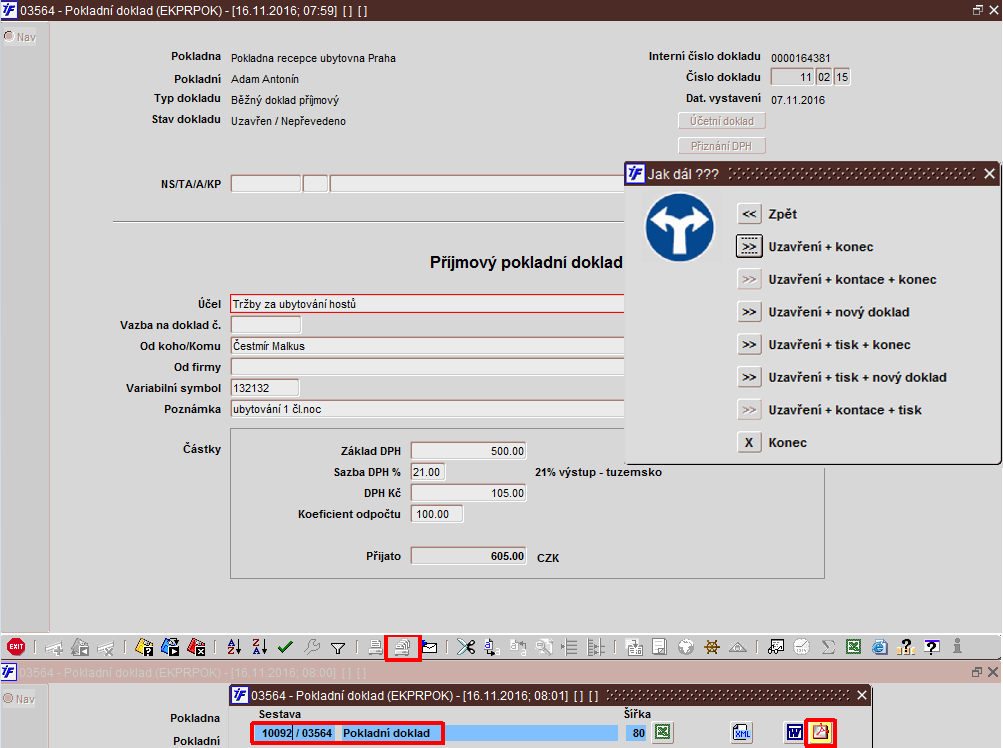
Task: Click the green checkmark confirm icon
Action: 285,648
